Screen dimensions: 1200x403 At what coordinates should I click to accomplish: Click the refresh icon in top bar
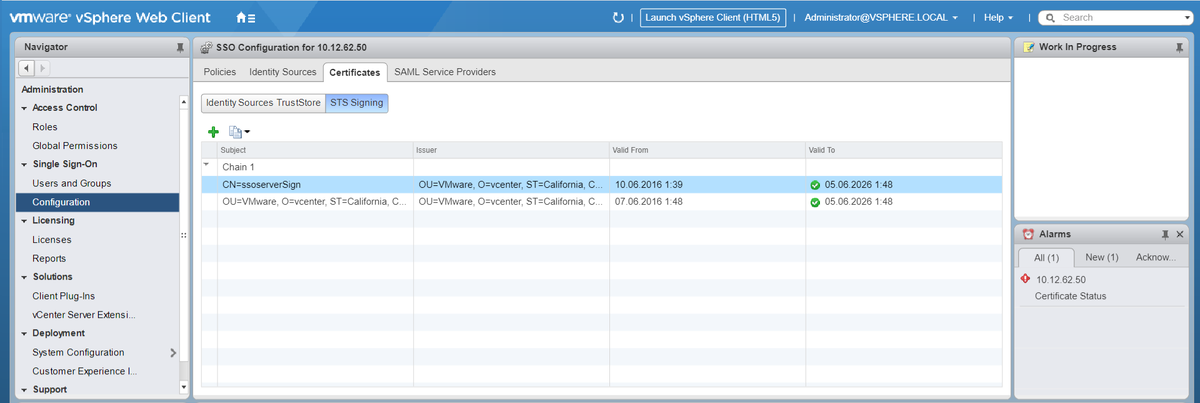click(x=618, y=17)
